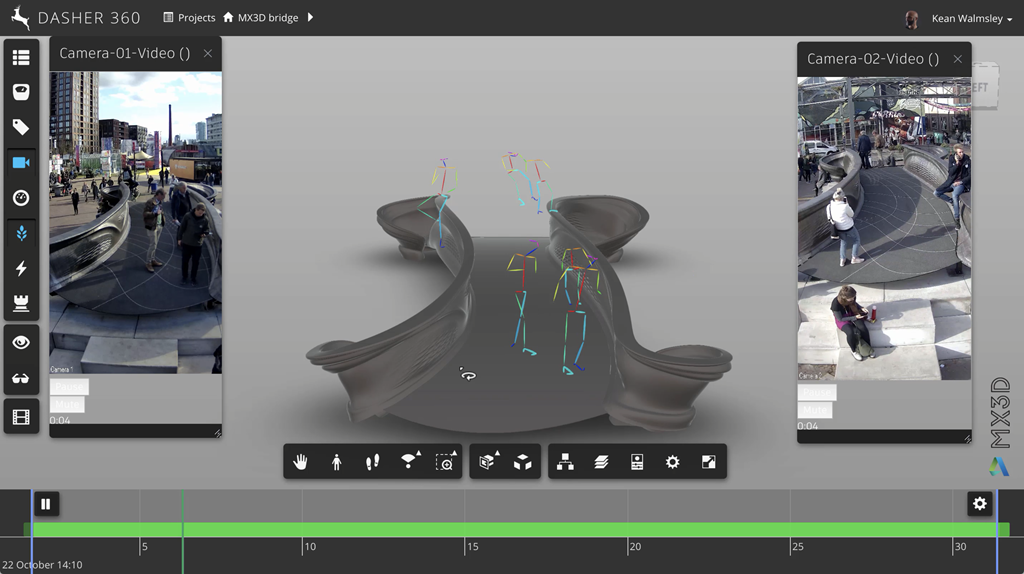Activate the first-person walk tool
Viewport: 1024px width, 574px height.
click(337, 462)
